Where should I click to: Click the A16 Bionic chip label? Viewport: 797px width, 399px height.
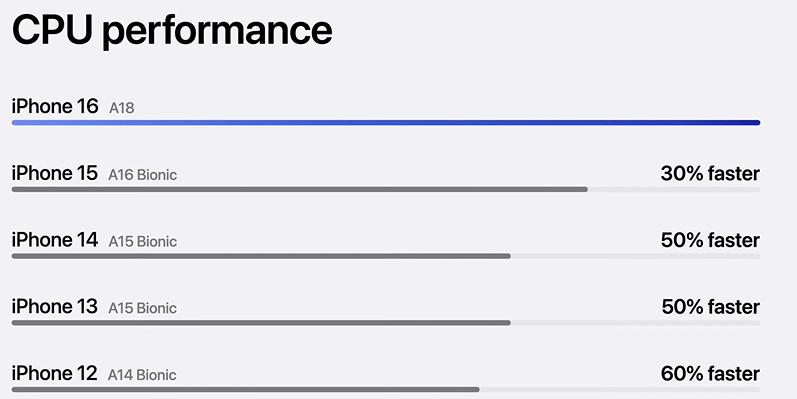click(142, 175)
